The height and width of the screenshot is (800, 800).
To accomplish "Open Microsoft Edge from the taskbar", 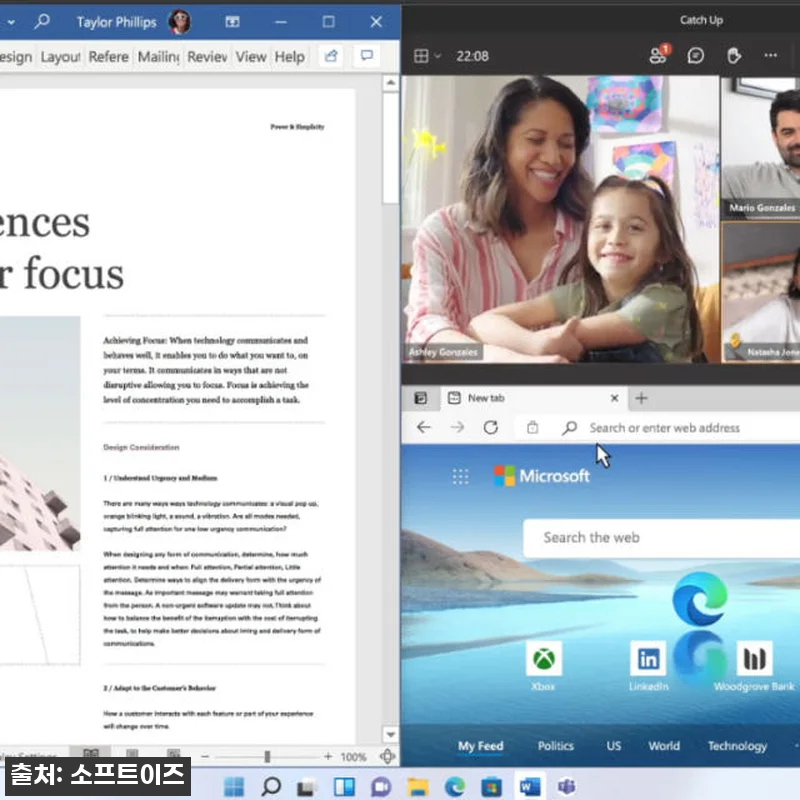I will coord(455,786).
